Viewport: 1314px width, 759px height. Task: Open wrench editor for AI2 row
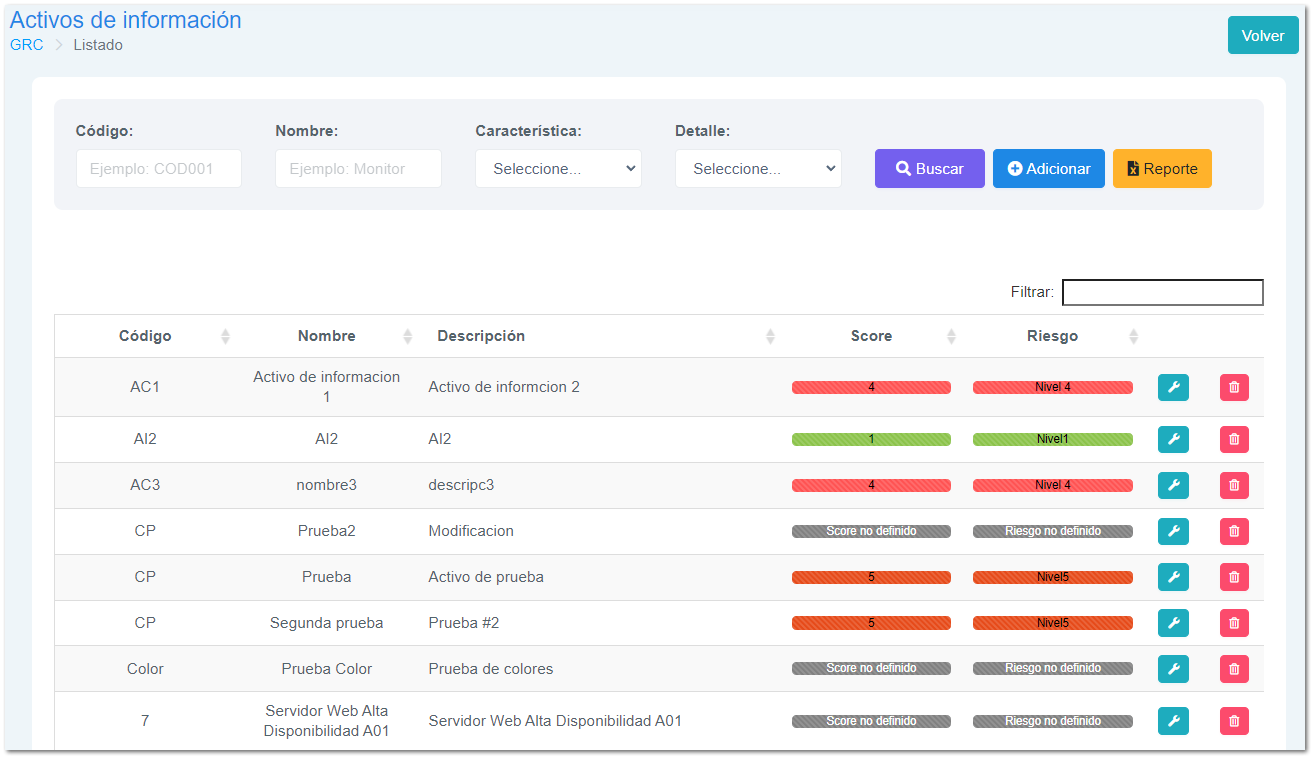coord(1173,439)
